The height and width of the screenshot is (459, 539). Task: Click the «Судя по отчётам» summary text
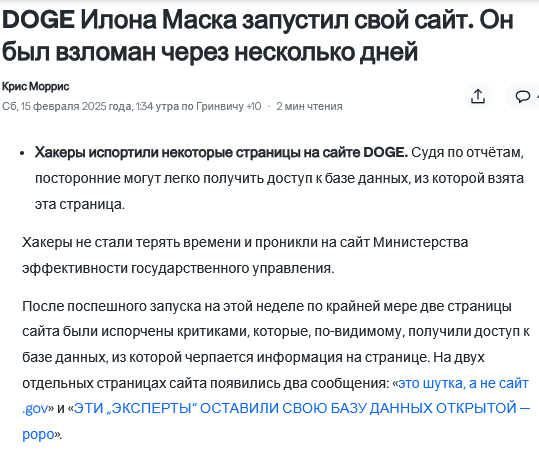468,152
